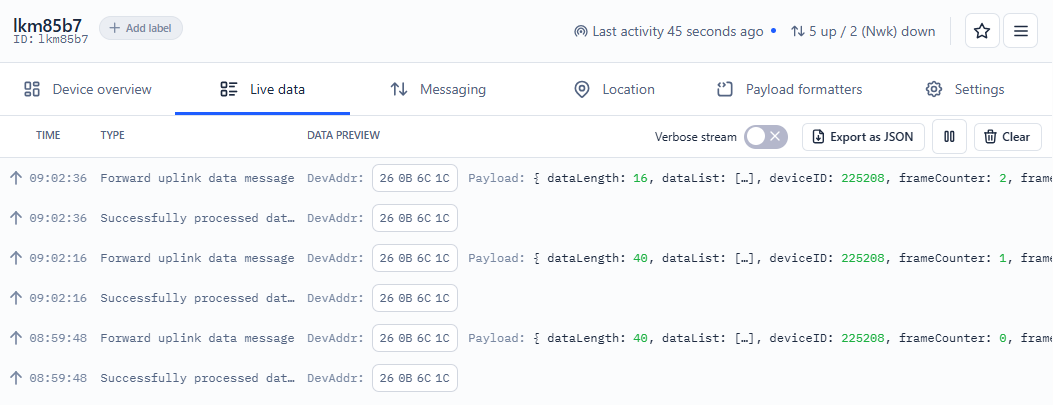Click uplink arrow of 09:02:16 Successfully processed row

(x=16, y=298)
